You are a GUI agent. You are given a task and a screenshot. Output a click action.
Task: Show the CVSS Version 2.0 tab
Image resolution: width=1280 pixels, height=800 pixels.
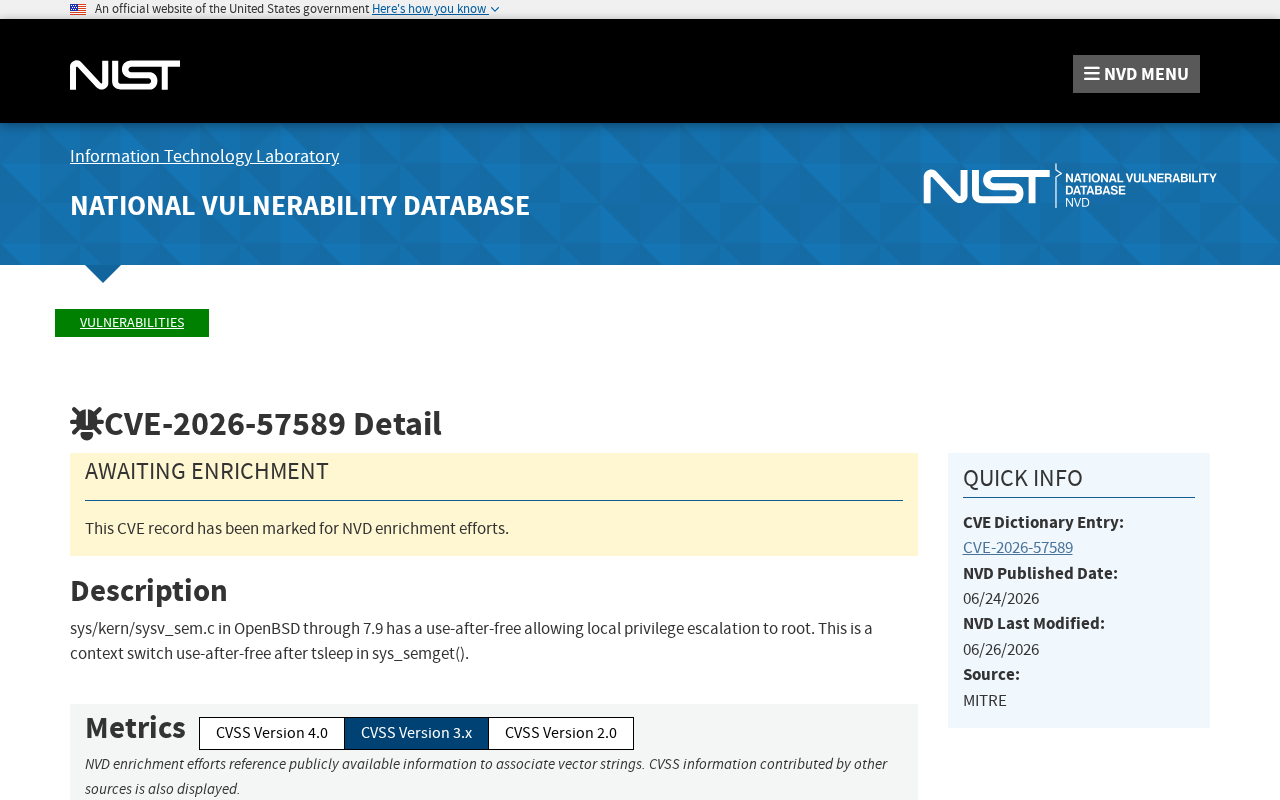tap(561, 733)
